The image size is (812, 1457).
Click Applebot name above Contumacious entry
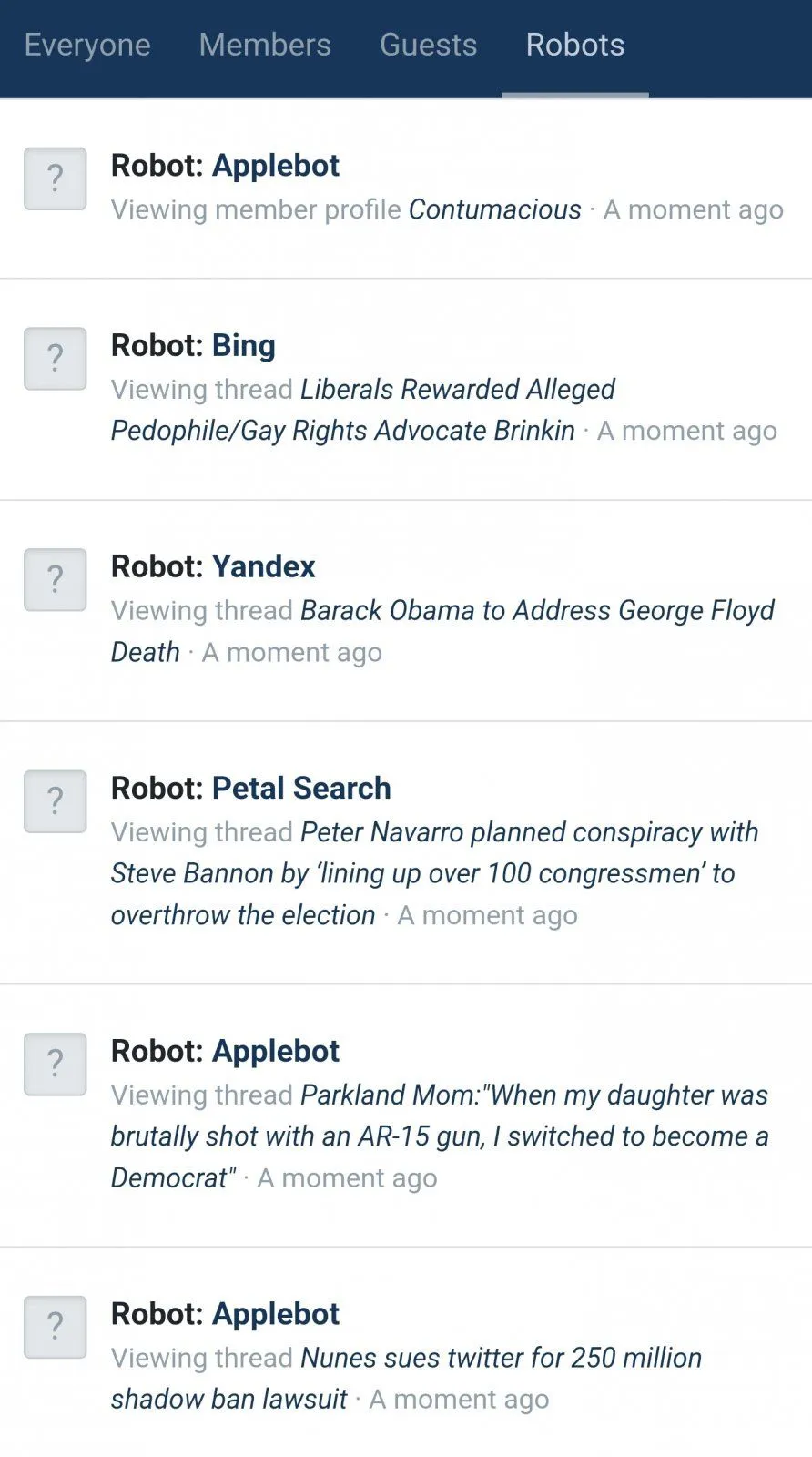(x=275, y=166)
